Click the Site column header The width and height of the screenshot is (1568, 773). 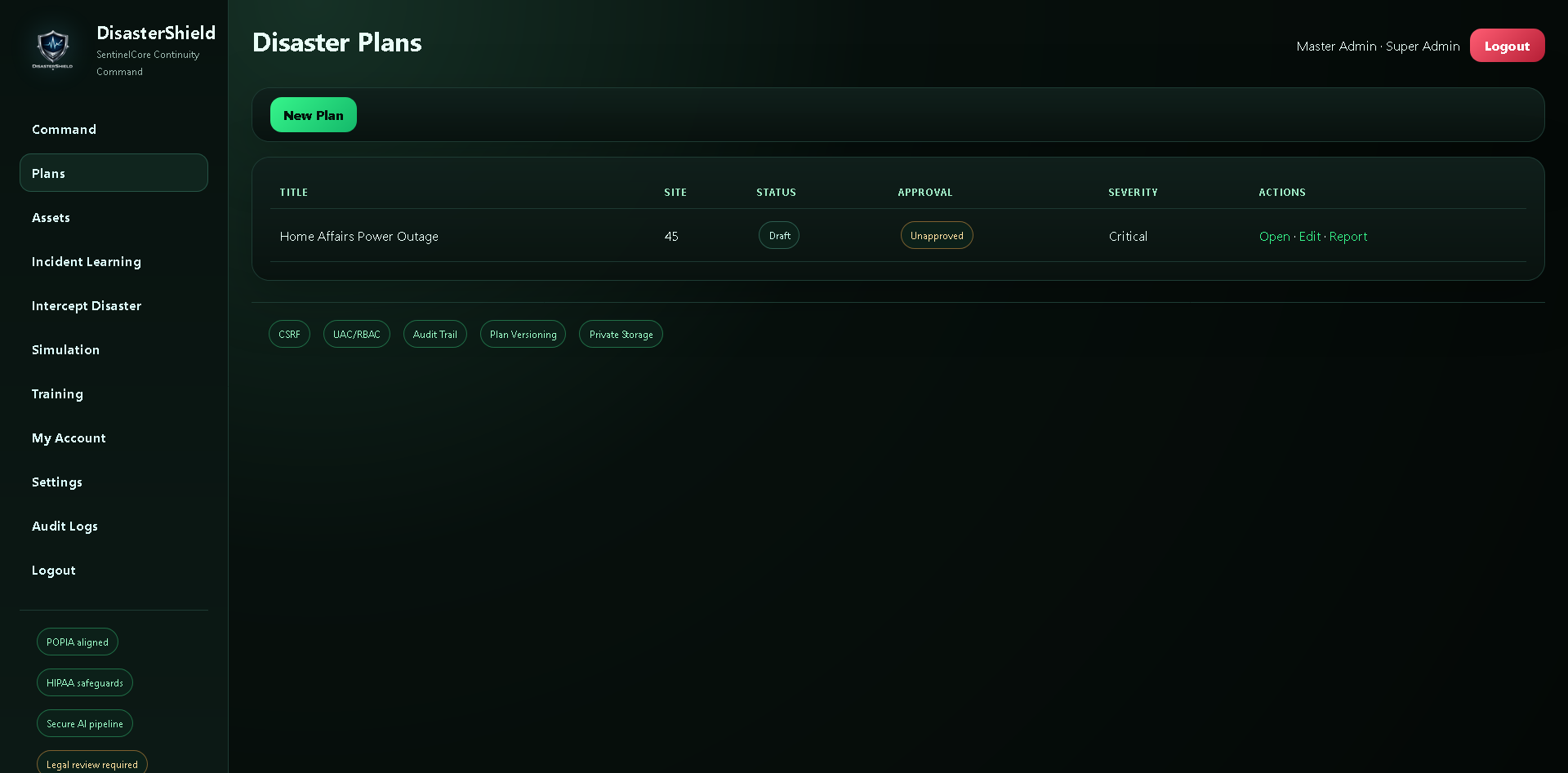tap(675, 193)
